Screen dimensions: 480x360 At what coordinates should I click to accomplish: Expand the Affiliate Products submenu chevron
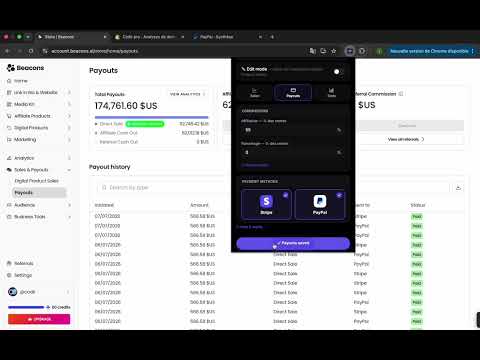click(69, 116)
